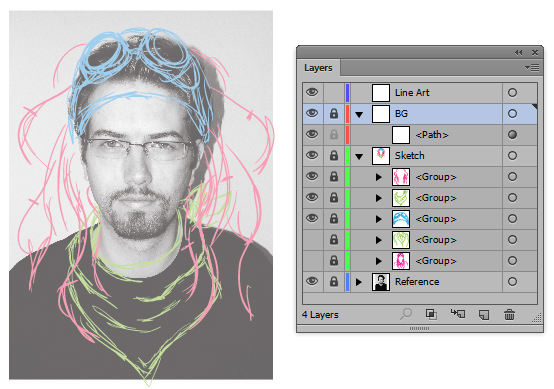Hide the blue goggles <Group> via eye
Image resolution: width=554 pixels, height=389 pixels.
pyautogui.click(x=312, y=218)
